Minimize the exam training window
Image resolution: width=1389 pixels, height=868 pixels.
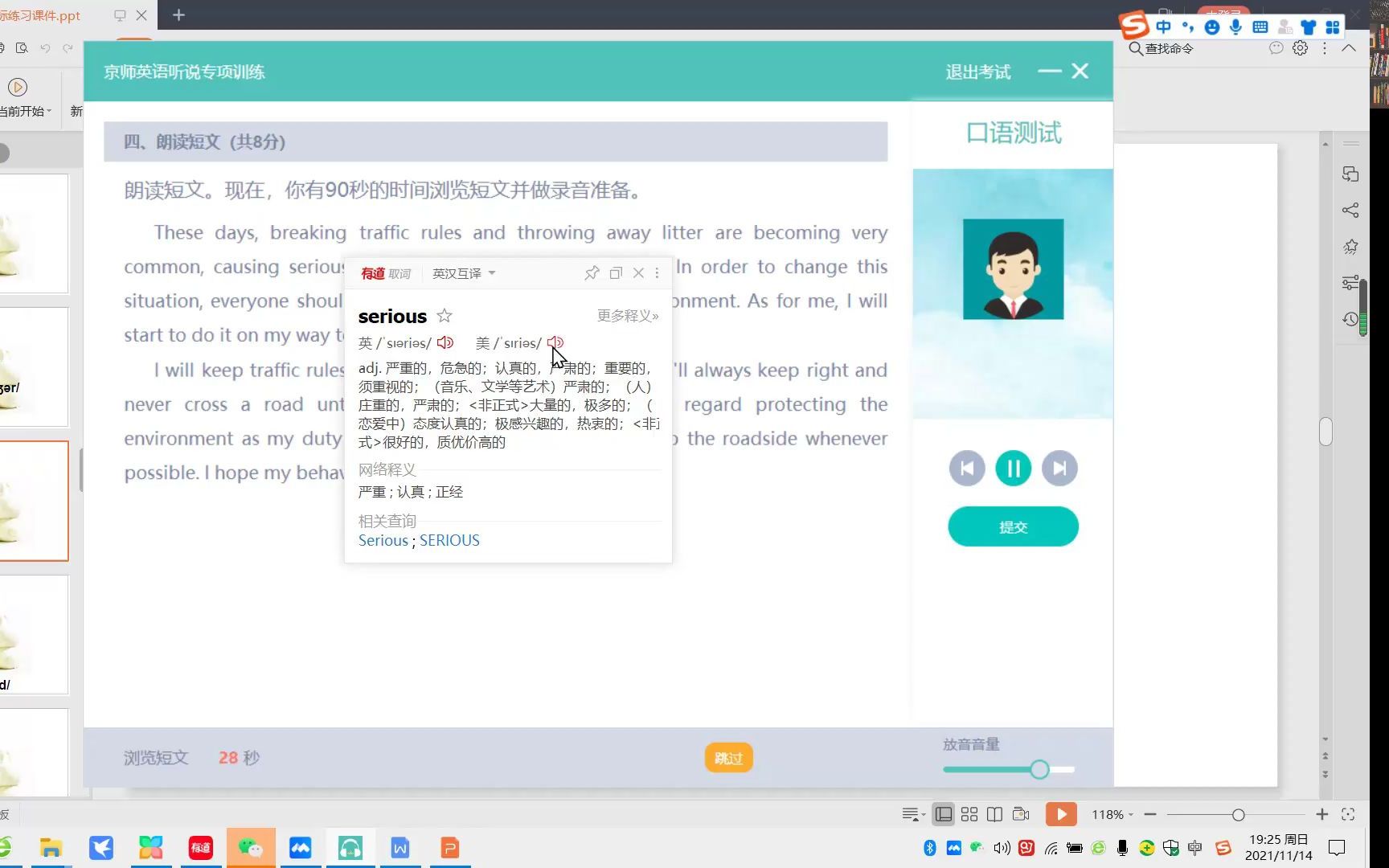[x=1049, y=71]
